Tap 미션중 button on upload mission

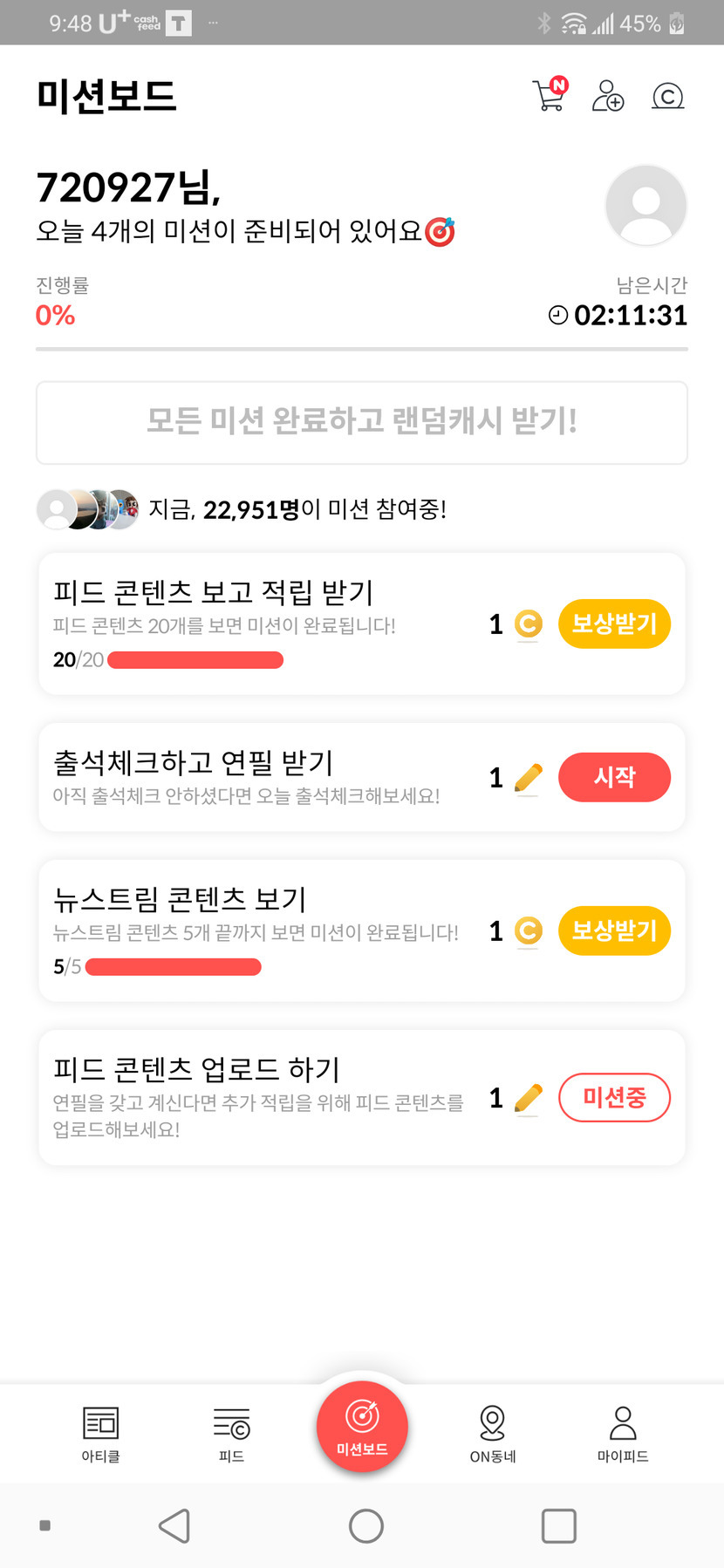click(614, 1097)
